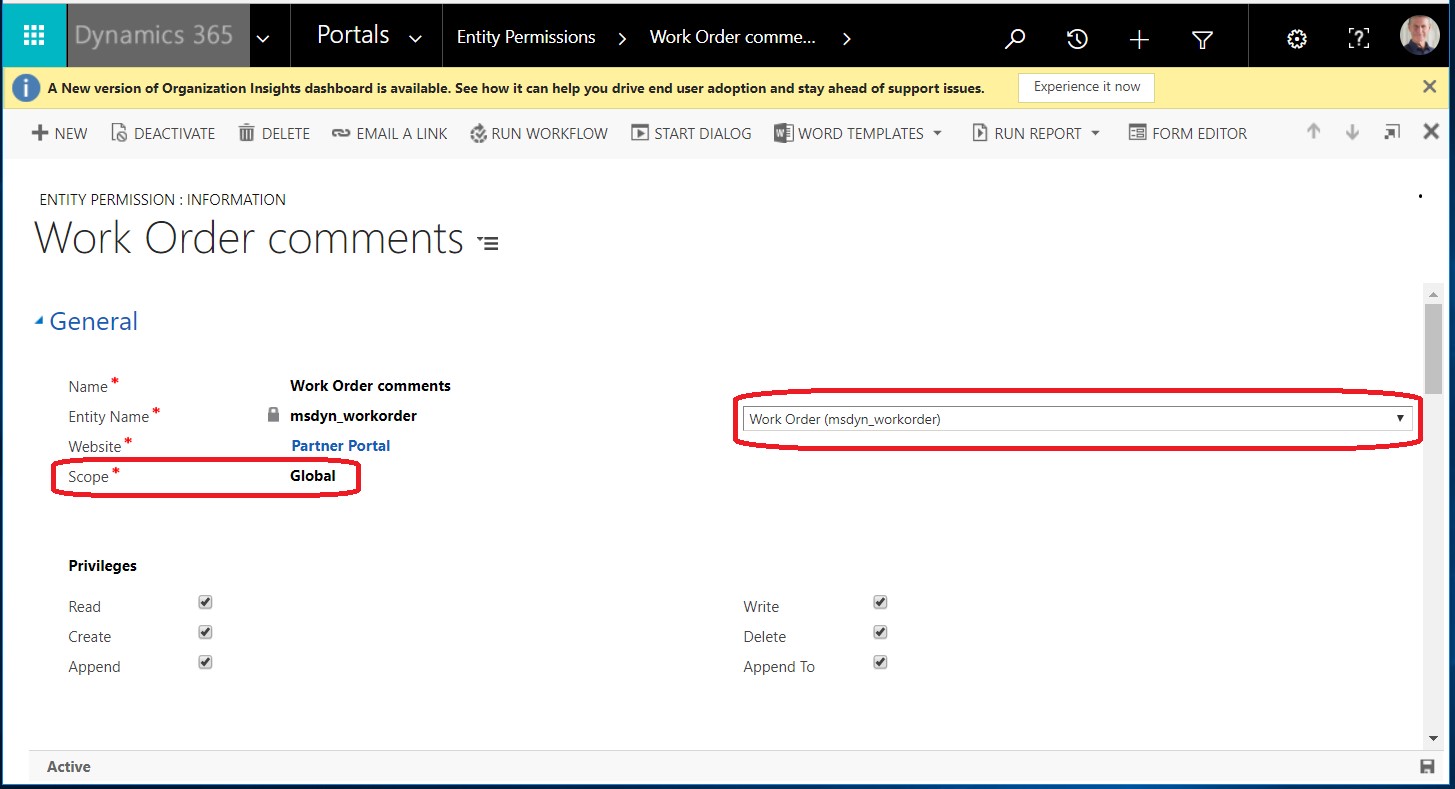Screen dimensions: 1455x789
Task: Expand chevron after Entity Permissions
Action: tap(622, 38)
